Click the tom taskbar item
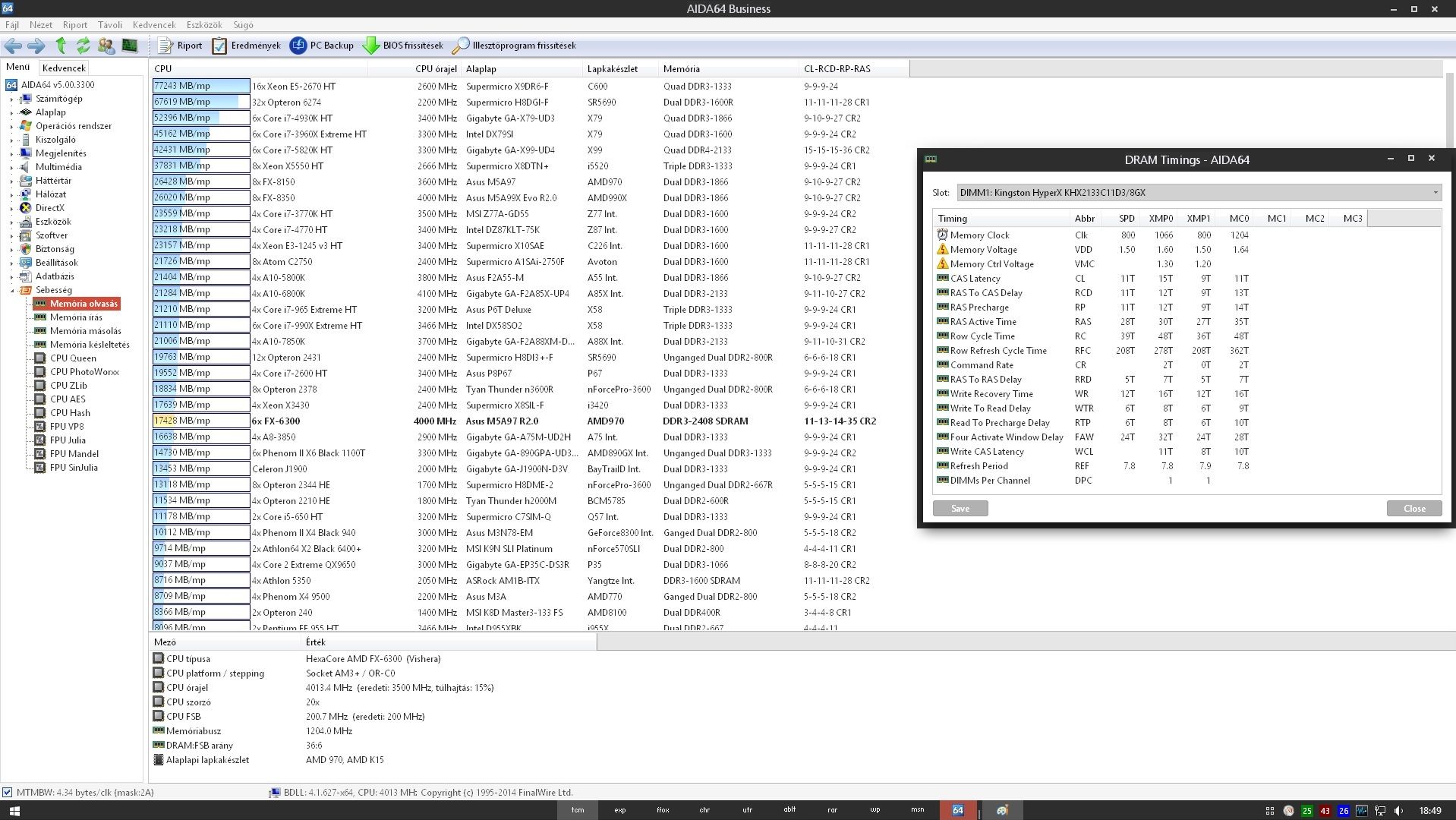 [578, 810]
